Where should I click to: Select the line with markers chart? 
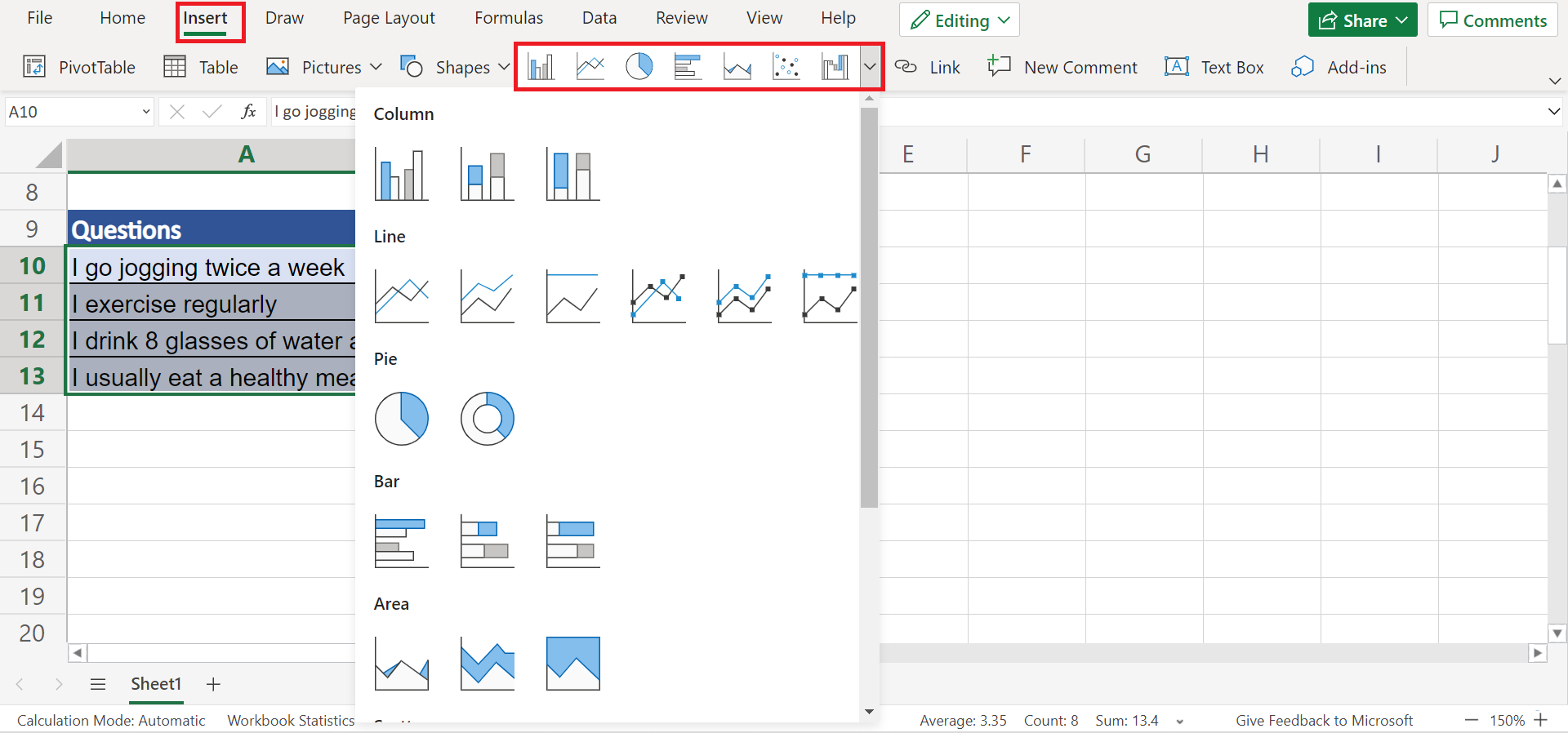[658, 297]
